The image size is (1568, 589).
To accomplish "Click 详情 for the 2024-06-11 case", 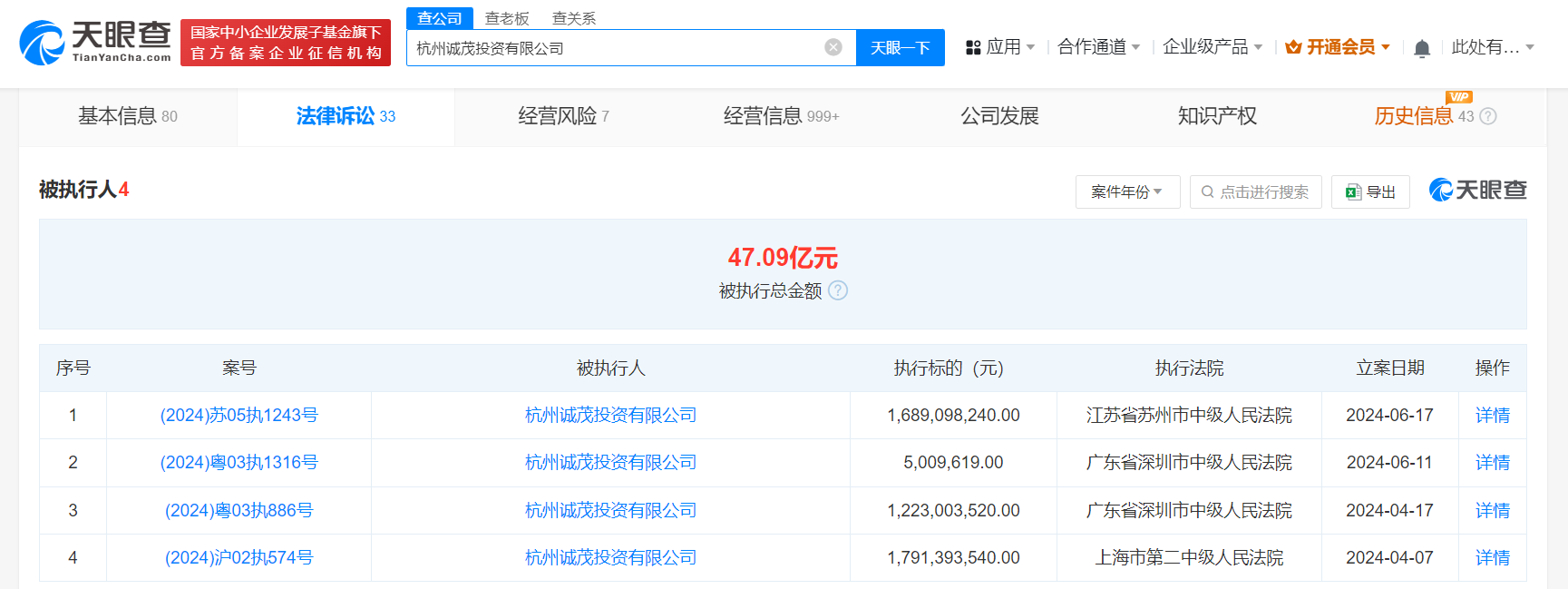I will pyautogui.click(x=1492, y=462).
